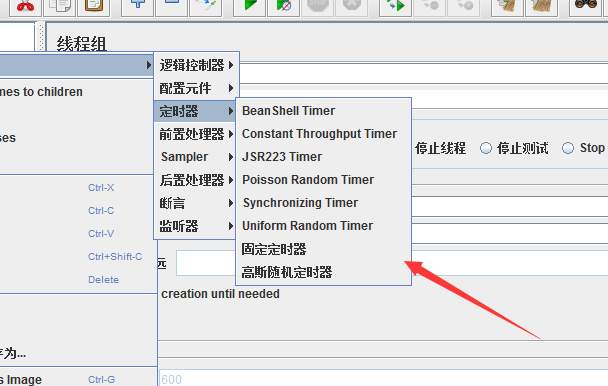Expand the 前置处理器 submenu
This screenshot has height=386, width=608.
[x=195, y=134]
